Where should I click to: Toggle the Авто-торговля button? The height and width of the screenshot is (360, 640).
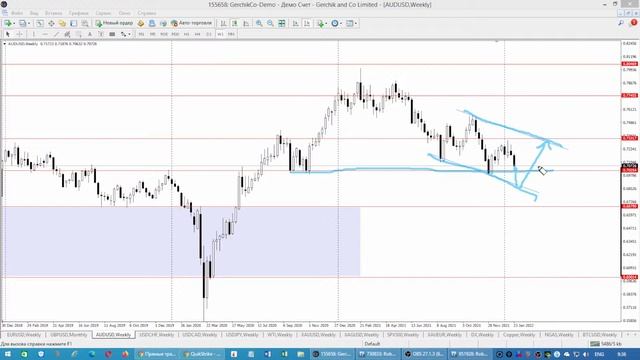pyautogui.click(x=191, y=23)
